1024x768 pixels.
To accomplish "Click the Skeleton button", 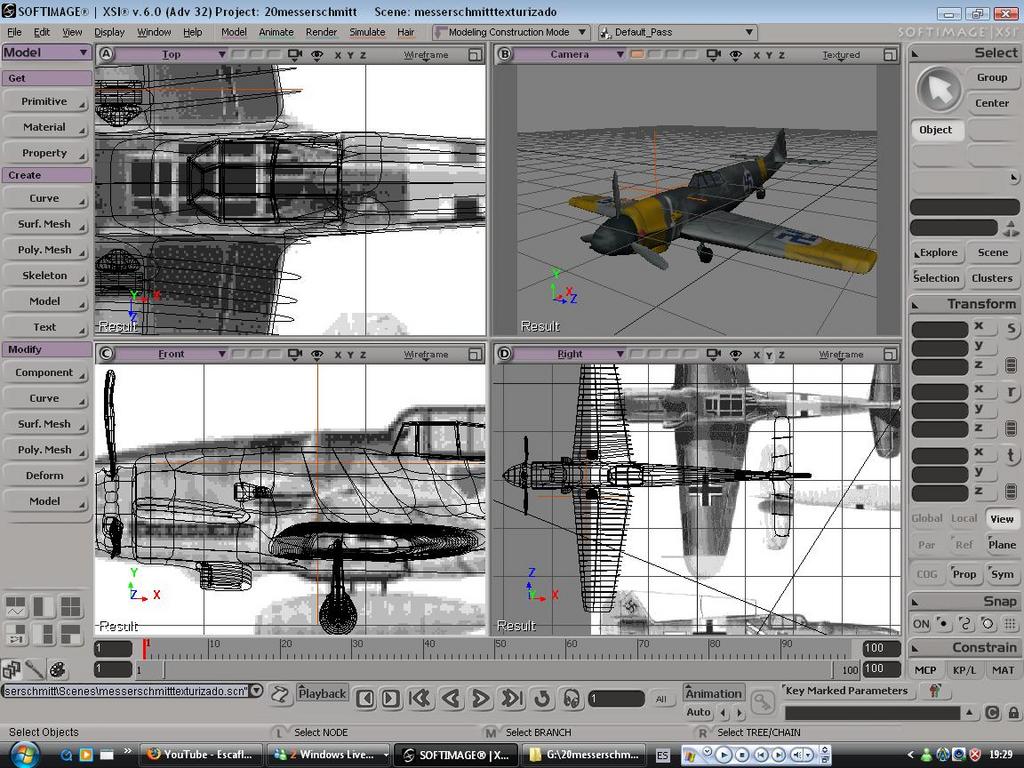I will [46, 276].
